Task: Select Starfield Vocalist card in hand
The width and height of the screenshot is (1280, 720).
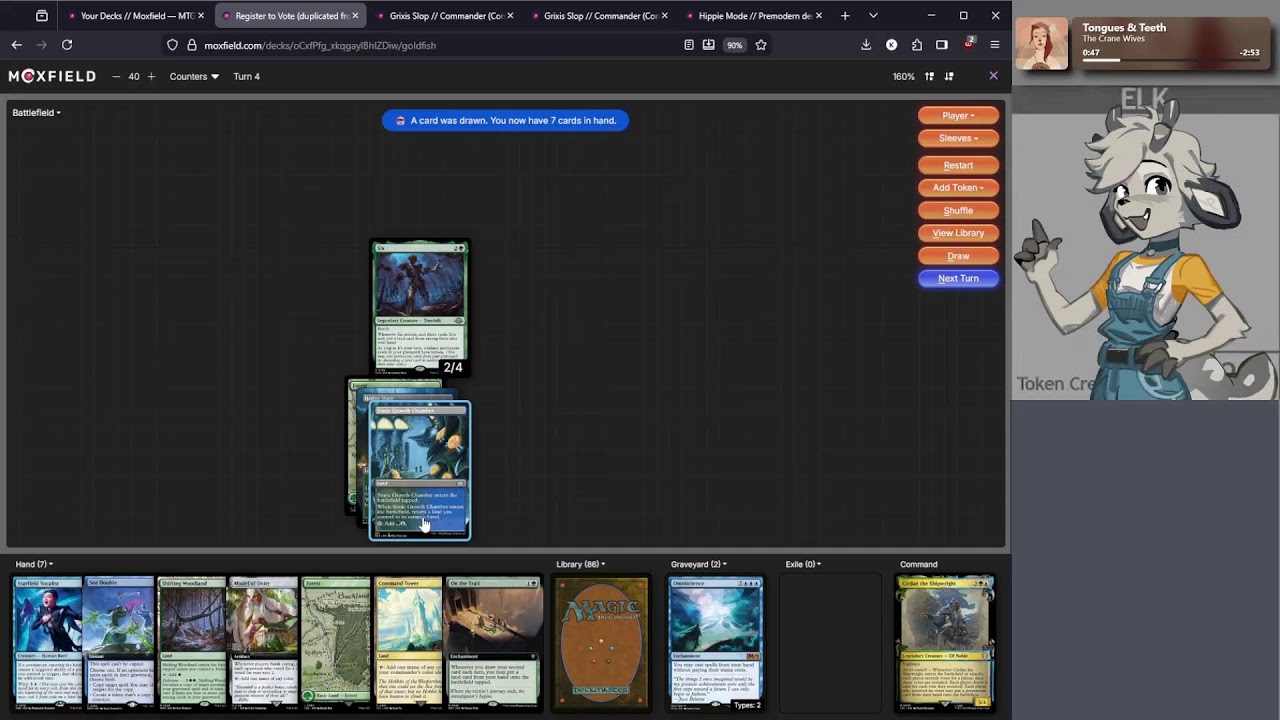Action: point(47,643)
